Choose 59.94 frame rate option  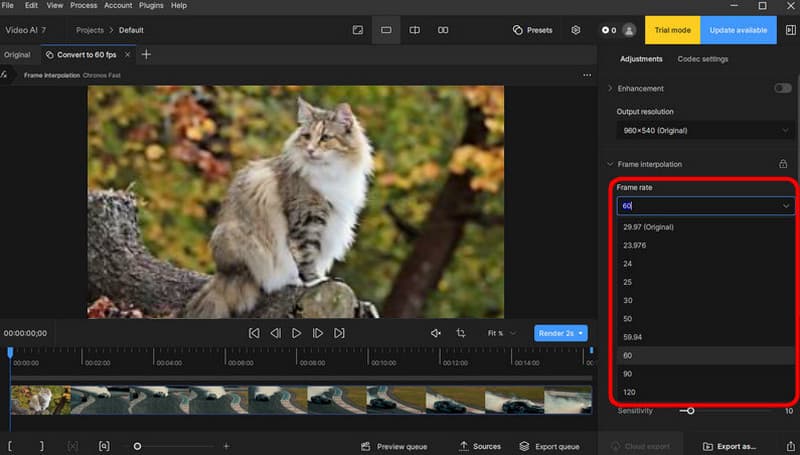tap(705, 337)
